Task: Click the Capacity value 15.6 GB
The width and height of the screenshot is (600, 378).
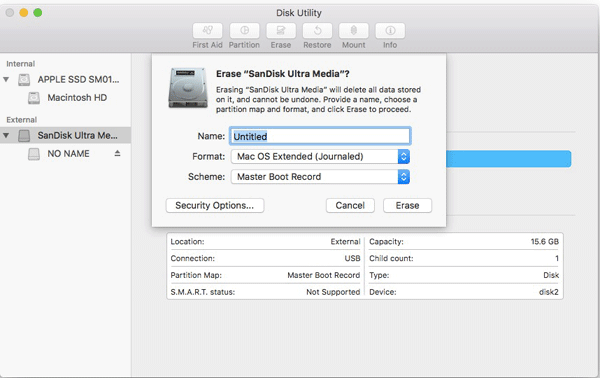Action: pyautogui.click(x=545, y=242)
